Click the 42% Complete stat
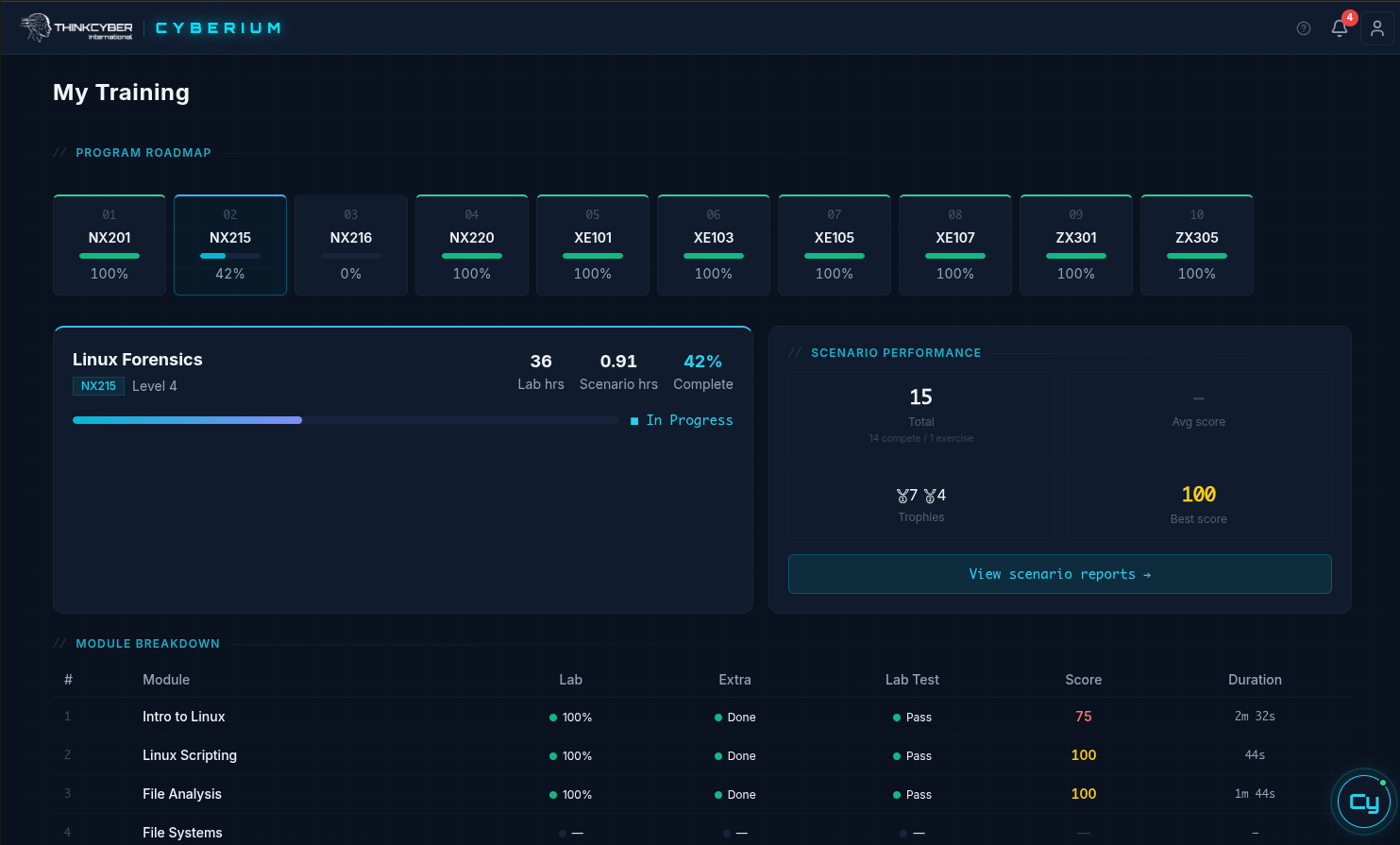The width and height of the screenshot is (1400, 845). [703, 372]
